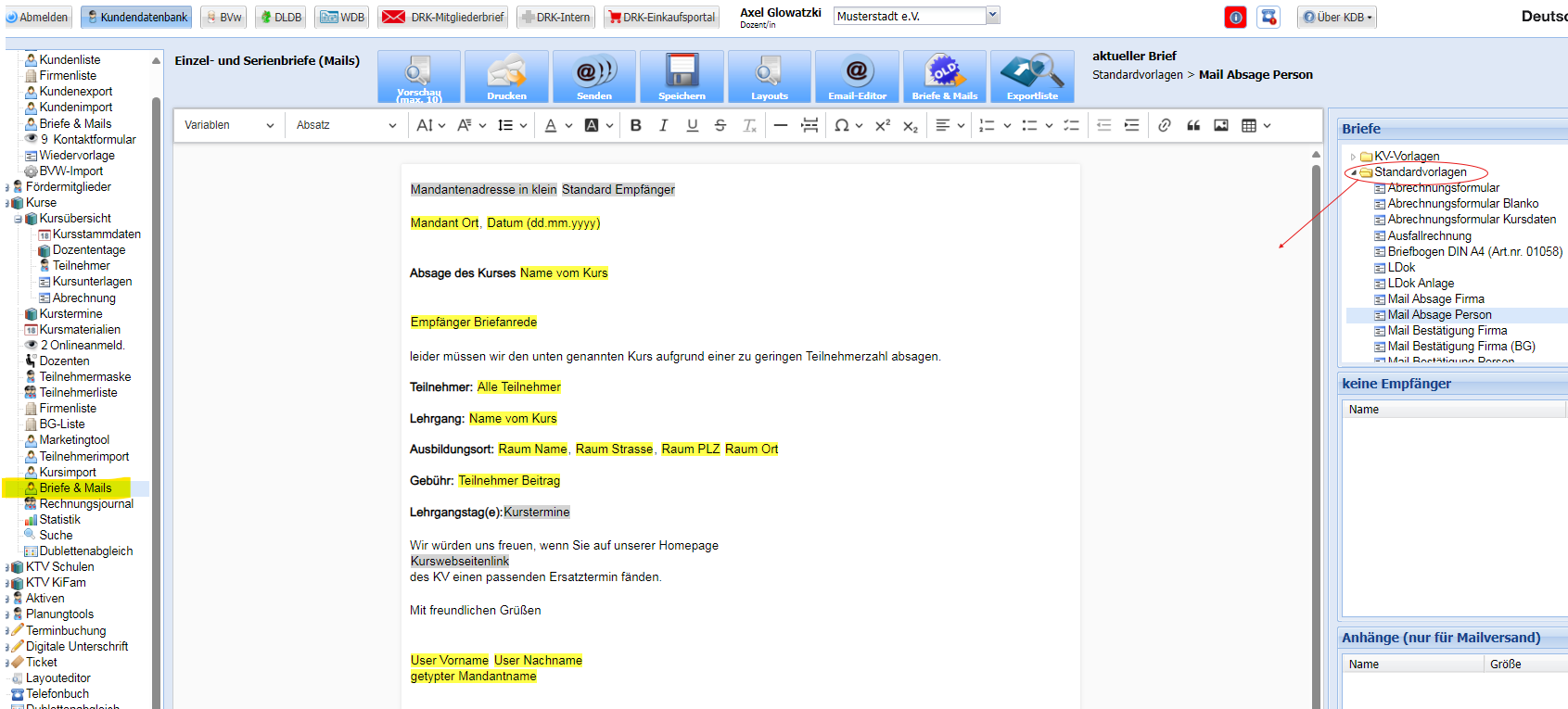Insert a link with the link icon
This screenshot has height=709, width=1568.
(1165, 125)
